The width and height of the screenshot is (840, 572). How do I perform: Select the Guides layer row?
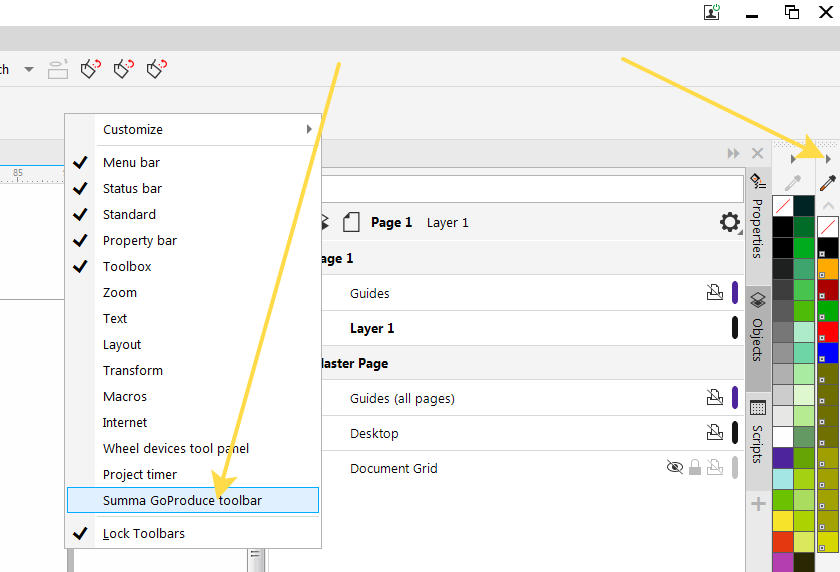(532, 293)
